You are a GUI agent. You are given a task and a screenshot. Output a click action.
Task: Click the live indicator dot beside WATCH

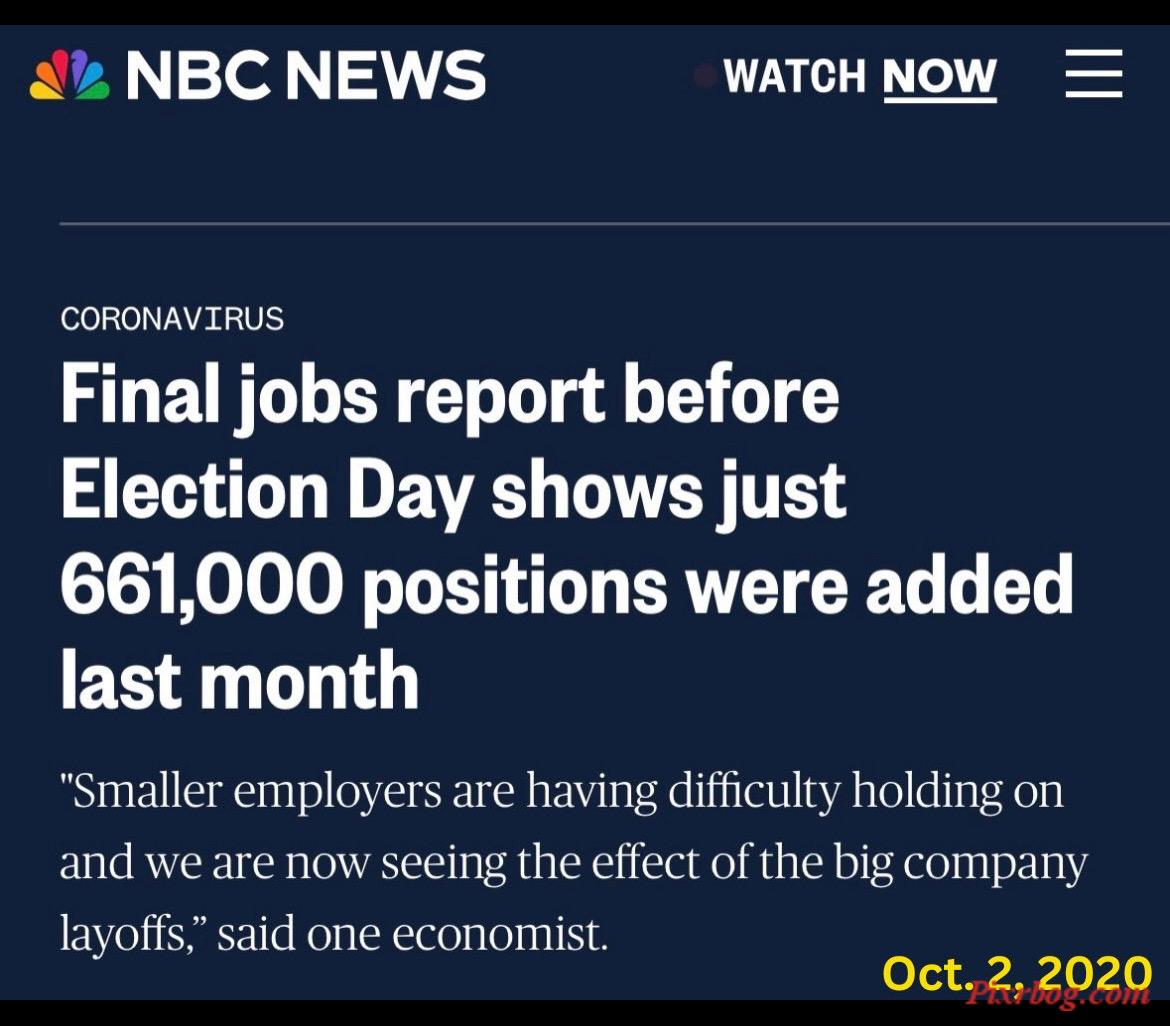[703, 76]
